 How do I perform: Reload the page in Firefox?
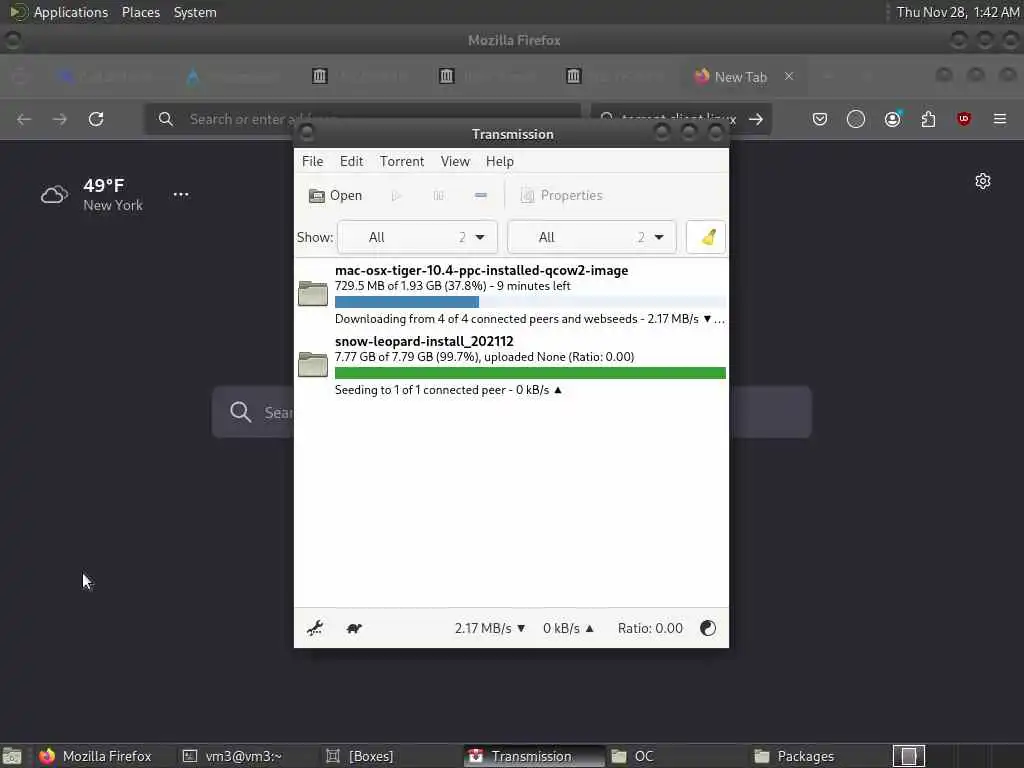[96, 119]
